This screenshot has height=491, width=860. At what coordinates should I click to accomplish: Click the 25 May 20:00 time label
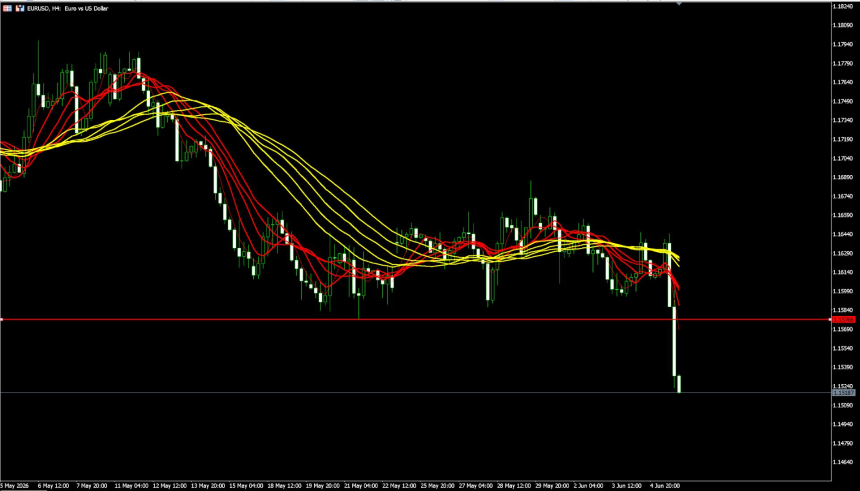[438, 486]
